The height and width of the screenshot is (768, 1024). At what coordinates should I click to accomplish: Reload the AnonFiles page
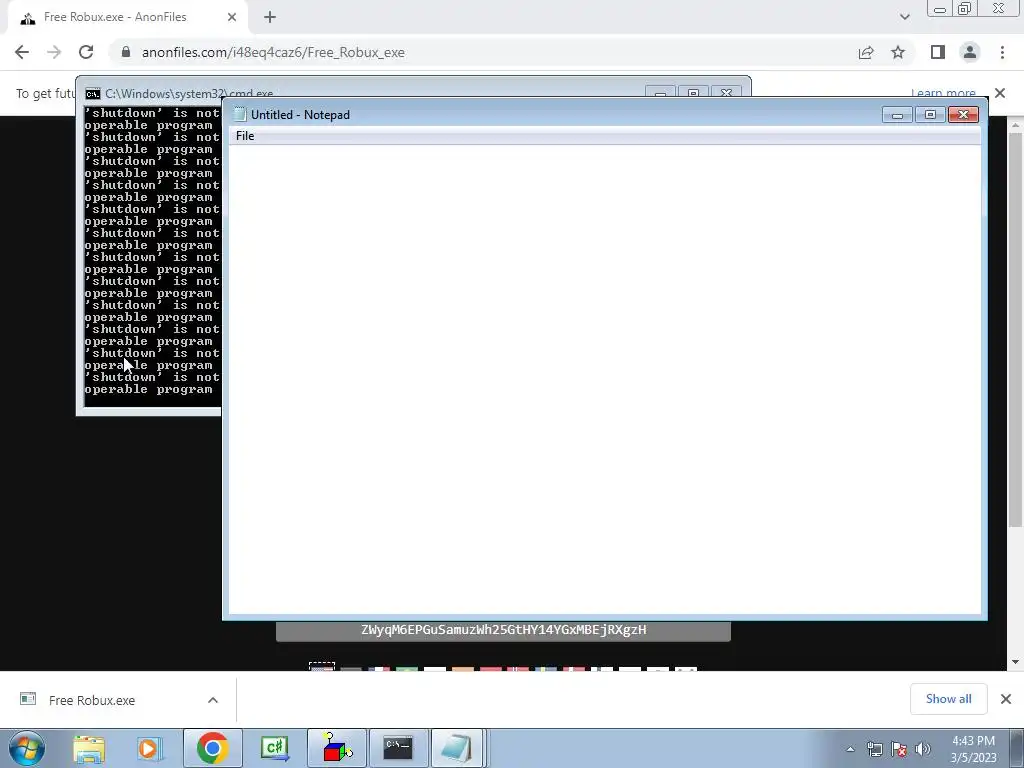(86, 52)
